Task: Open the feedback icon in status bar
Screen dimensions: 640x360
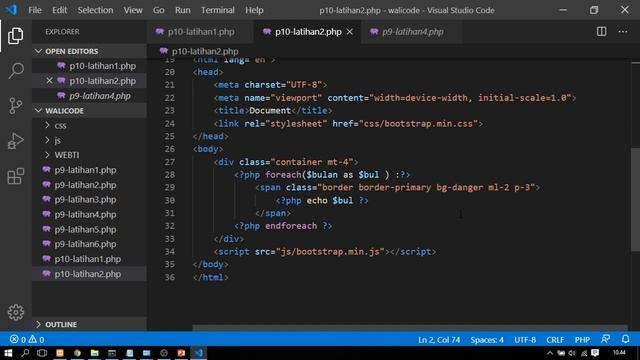Action: point(605,339)
